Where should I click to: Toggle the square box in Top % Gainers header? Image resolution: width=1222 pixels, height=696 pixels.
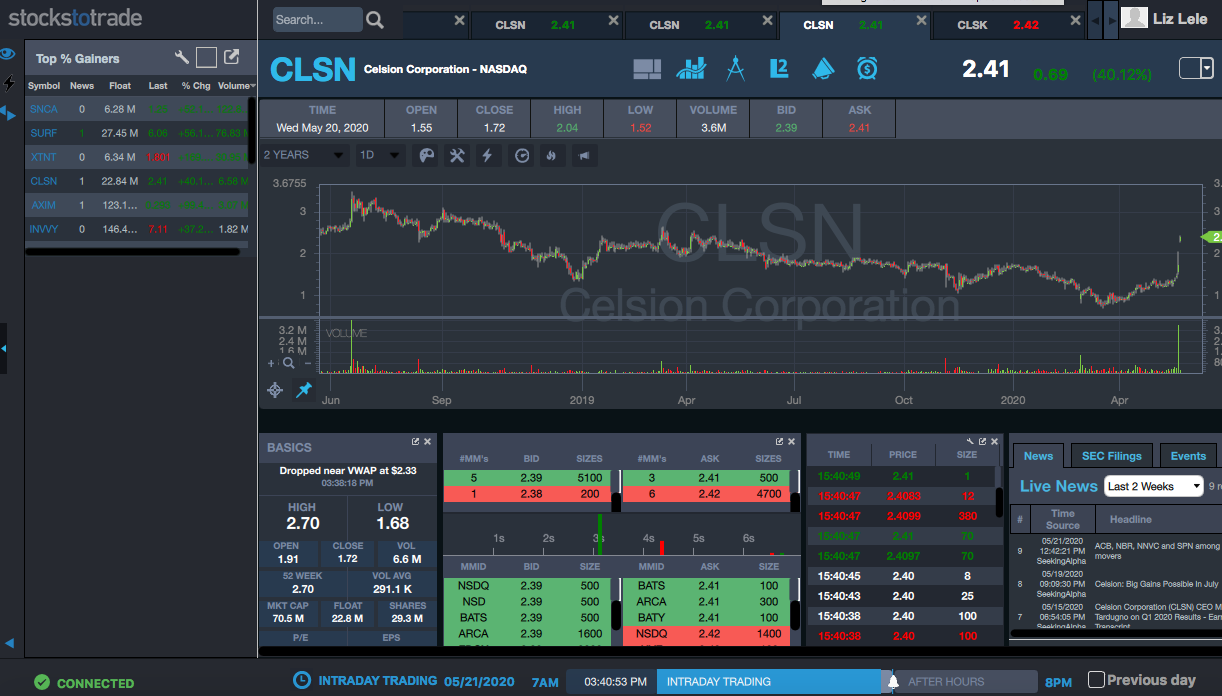pyautogui.click(x=206, y=58)
